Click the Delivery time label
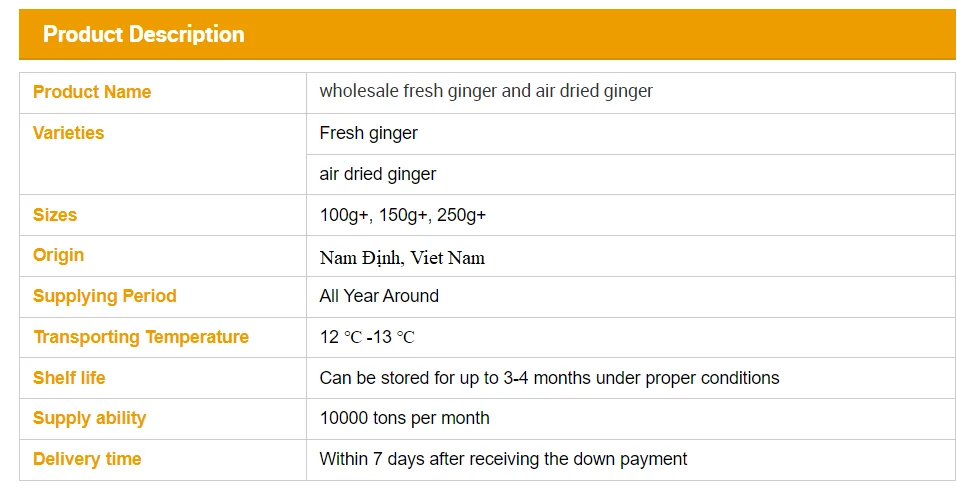Screen dimensions: 957x492 [87, 459]
